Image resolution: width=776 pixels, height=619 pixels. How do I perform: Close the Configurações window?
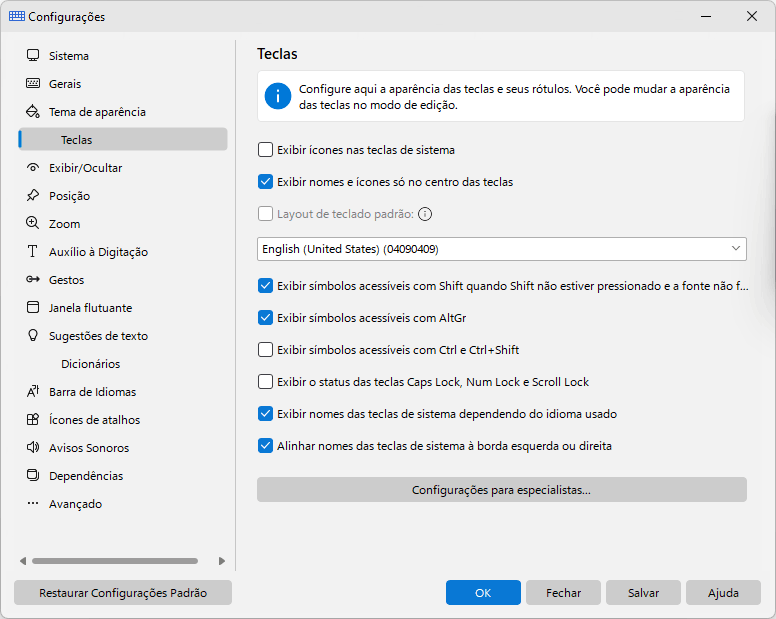tap(752, 16)
